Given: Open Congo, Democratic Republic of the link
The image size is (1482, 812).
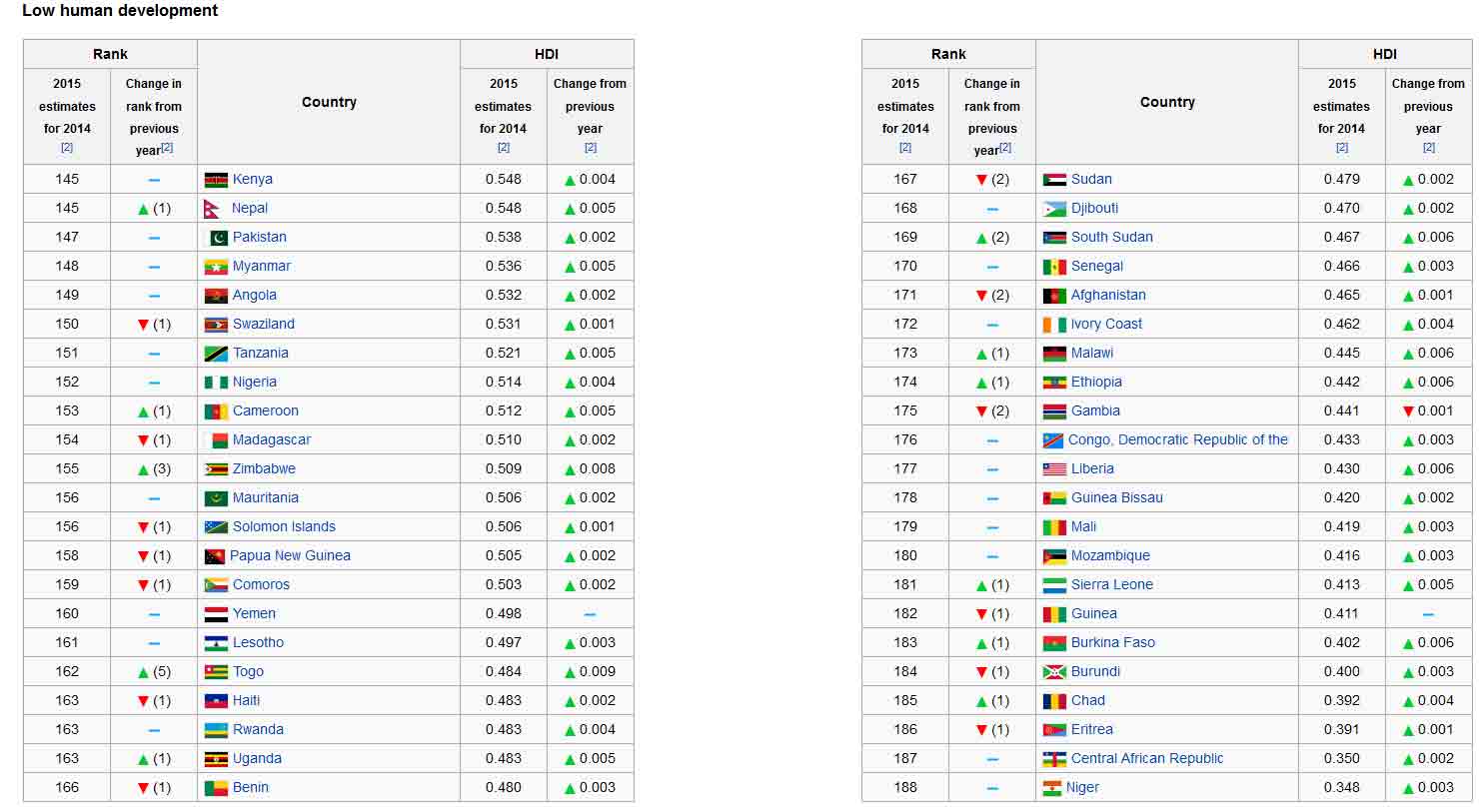Looking at the screenshot, I should pos(1177,440).
